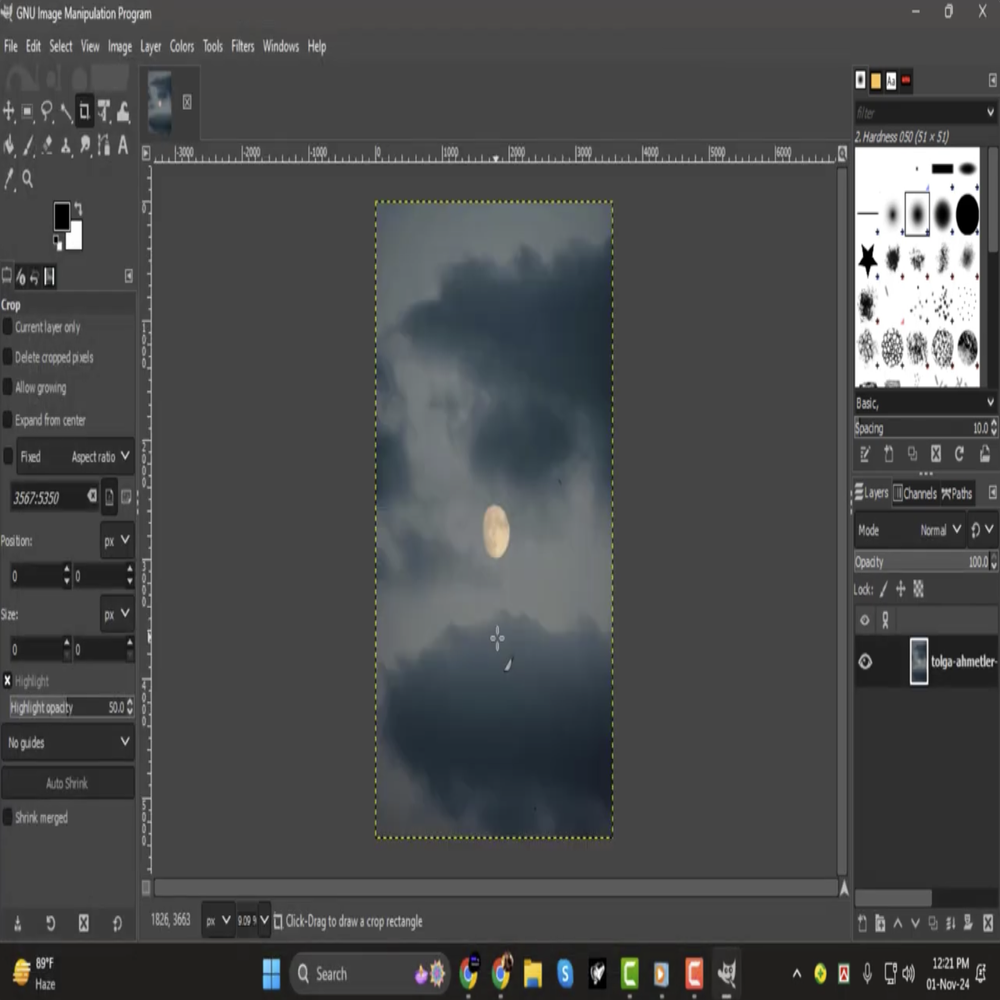
Task: Select the Free Select lasso tool
Action: (47, 112)
